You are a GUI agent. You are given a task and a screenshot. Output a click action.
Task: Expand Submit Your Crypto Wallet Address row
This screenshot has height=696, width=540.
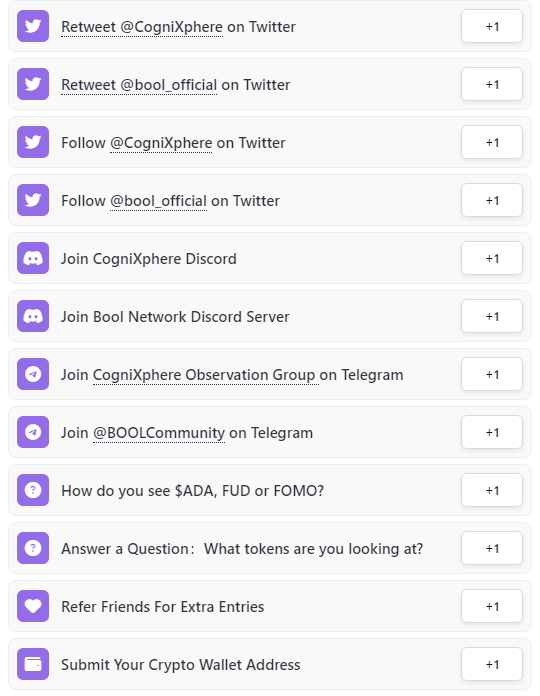click(x=270, y=664)
